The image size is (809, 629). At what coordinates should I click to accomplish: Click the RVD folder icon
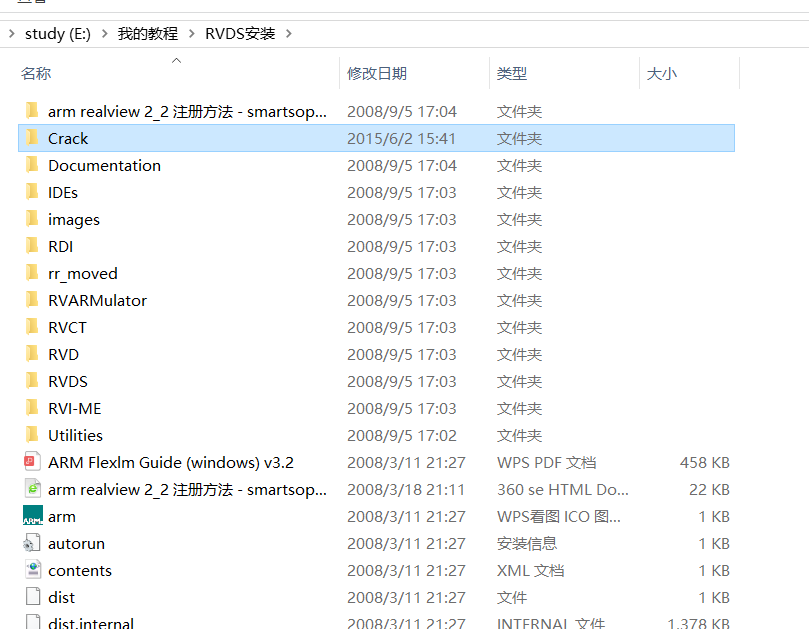coord(32,353)
